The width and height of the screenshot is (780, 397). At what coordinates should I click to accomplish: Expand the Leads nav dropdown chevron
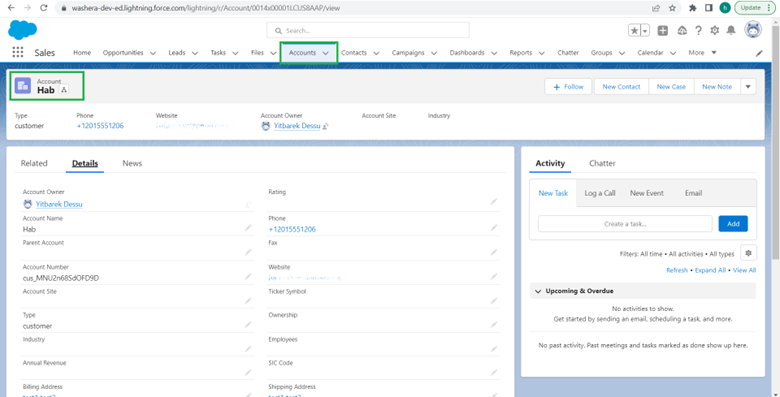(195, 53)
